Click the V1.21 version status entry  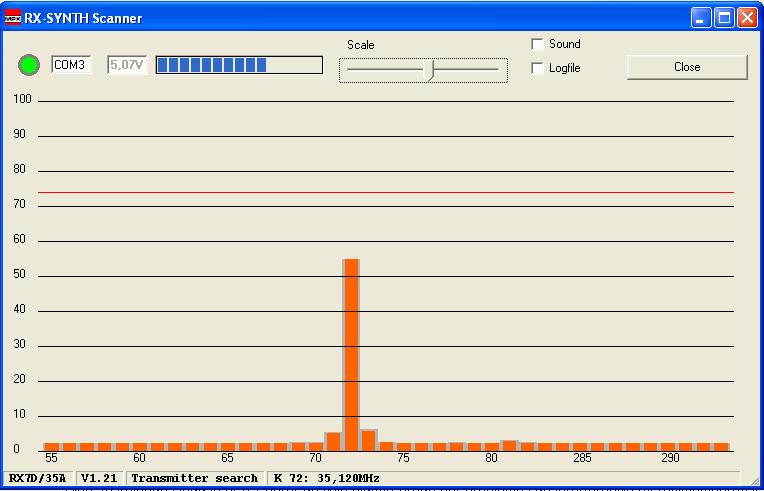[x=99, y=478]
